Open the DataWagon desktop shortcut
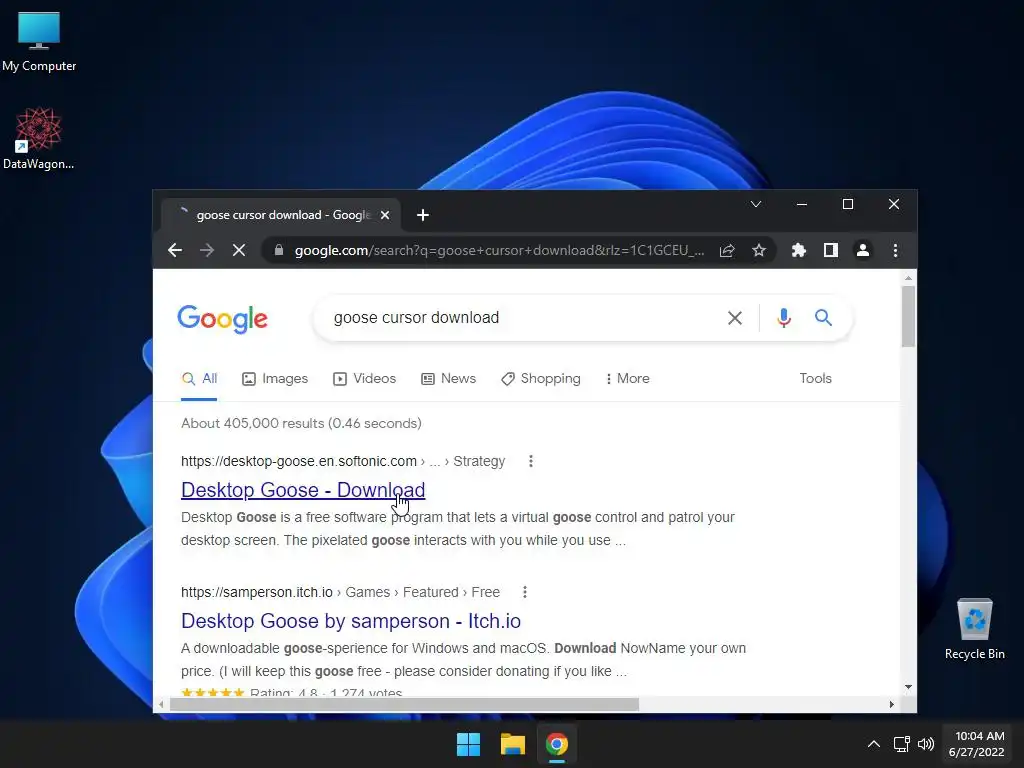1024x768 pixels. [39, 138]
